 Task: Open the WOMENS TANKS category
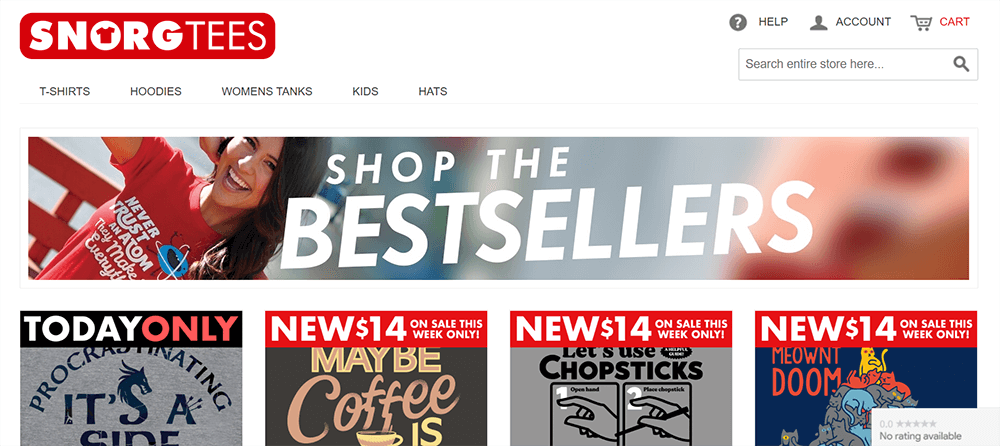tap(267, 91)
